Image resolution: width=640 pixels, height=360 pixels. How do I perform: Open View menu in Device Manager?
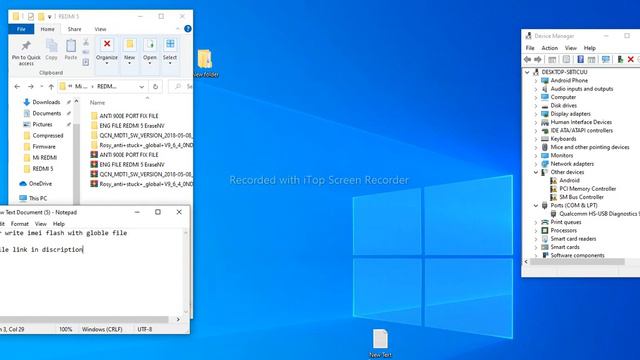(x=571, y=48)
